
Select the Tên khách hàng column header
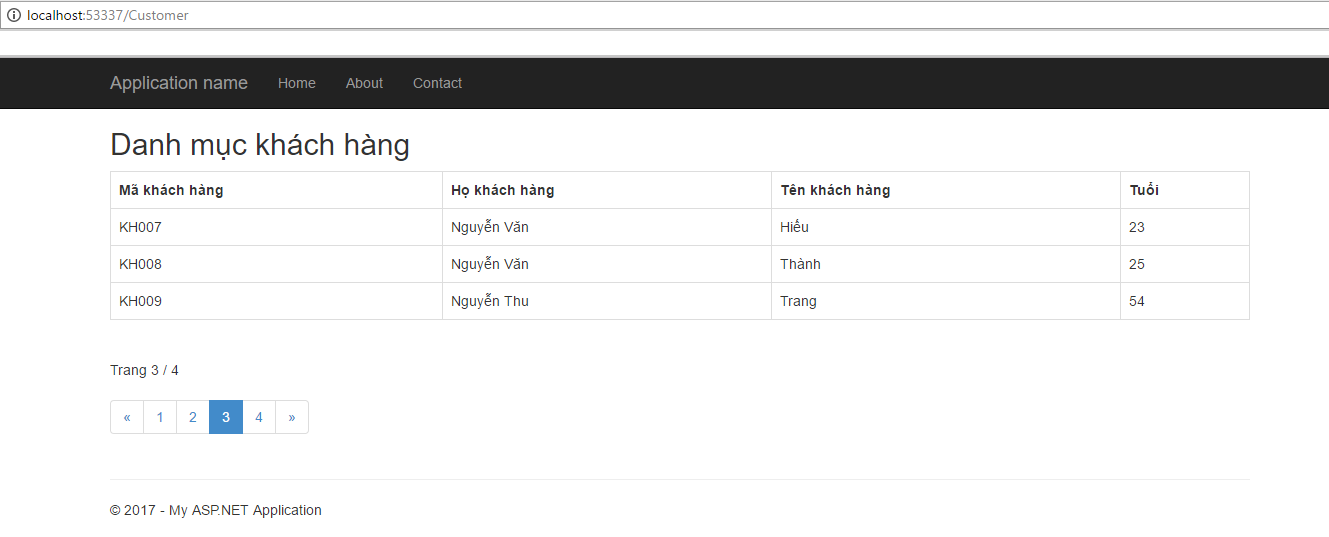(946, 190)
